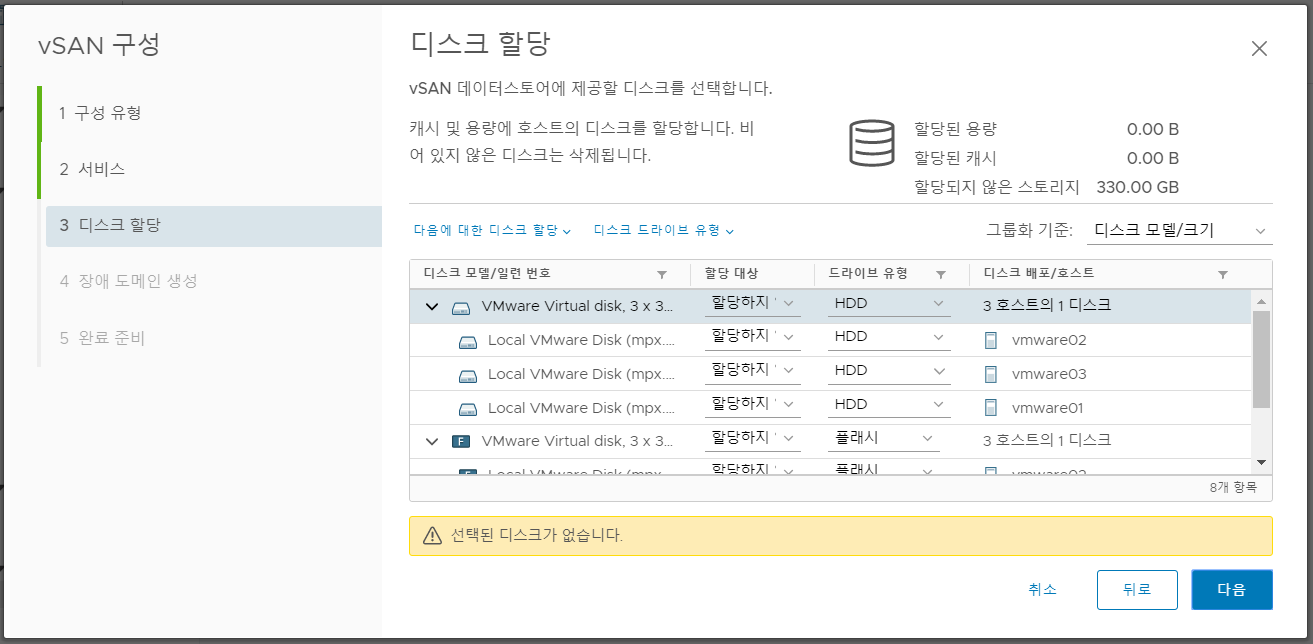1313x644 pixels.
Task: Click the table scrollbar up arrow
Action: (1261, 301)
